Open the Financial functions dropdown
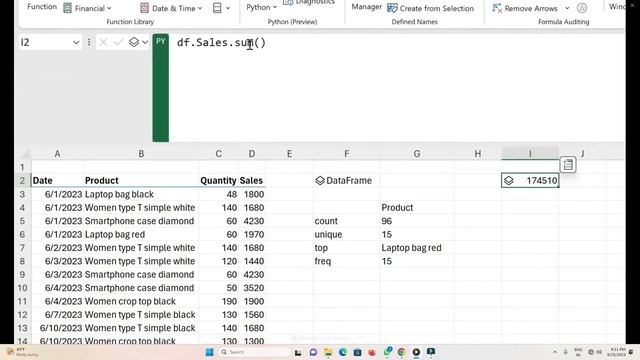The height and width of the screenshot is (360, 640). click(x=87, y=8)
